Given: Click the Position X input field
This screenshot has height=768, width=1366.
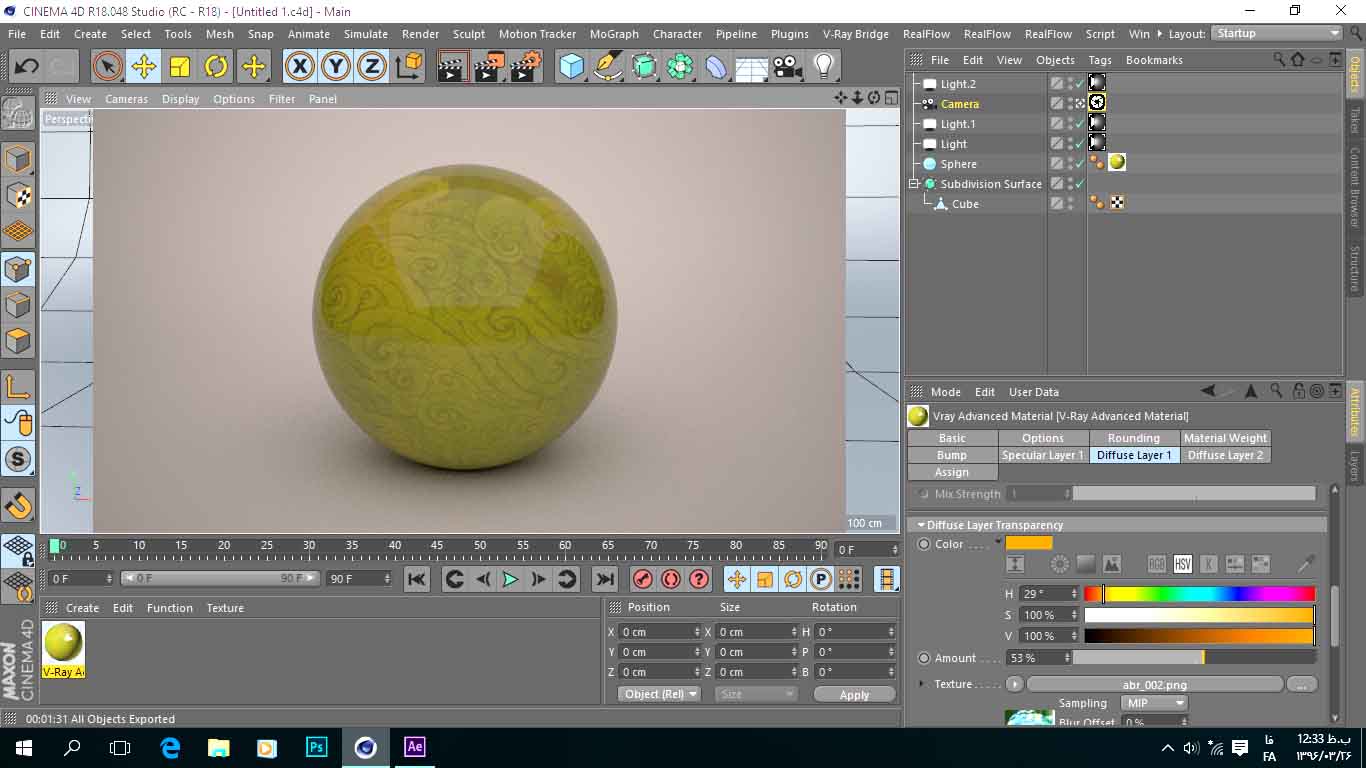Looking at the screenshot, I should pyautogui.click(x=659, y=632).
